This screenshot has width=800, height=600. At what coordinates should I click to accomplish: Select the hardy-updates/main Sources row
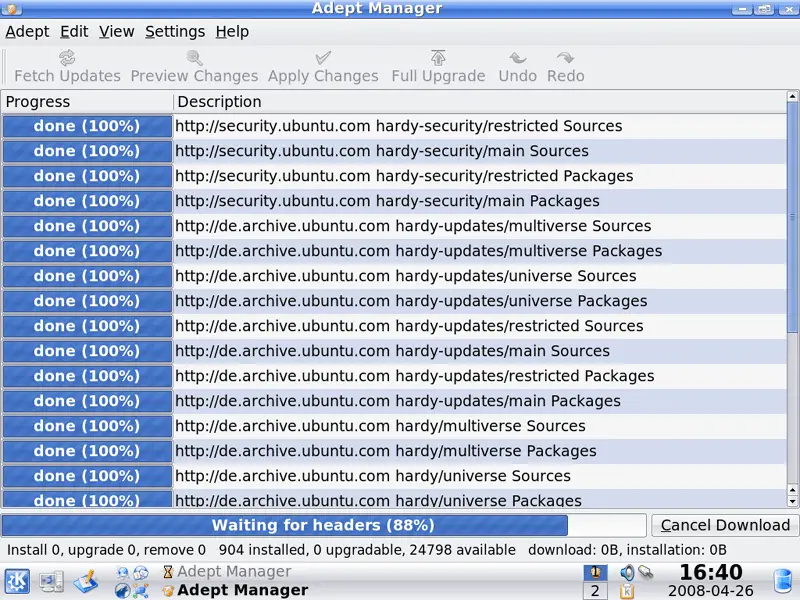[394, 351]
